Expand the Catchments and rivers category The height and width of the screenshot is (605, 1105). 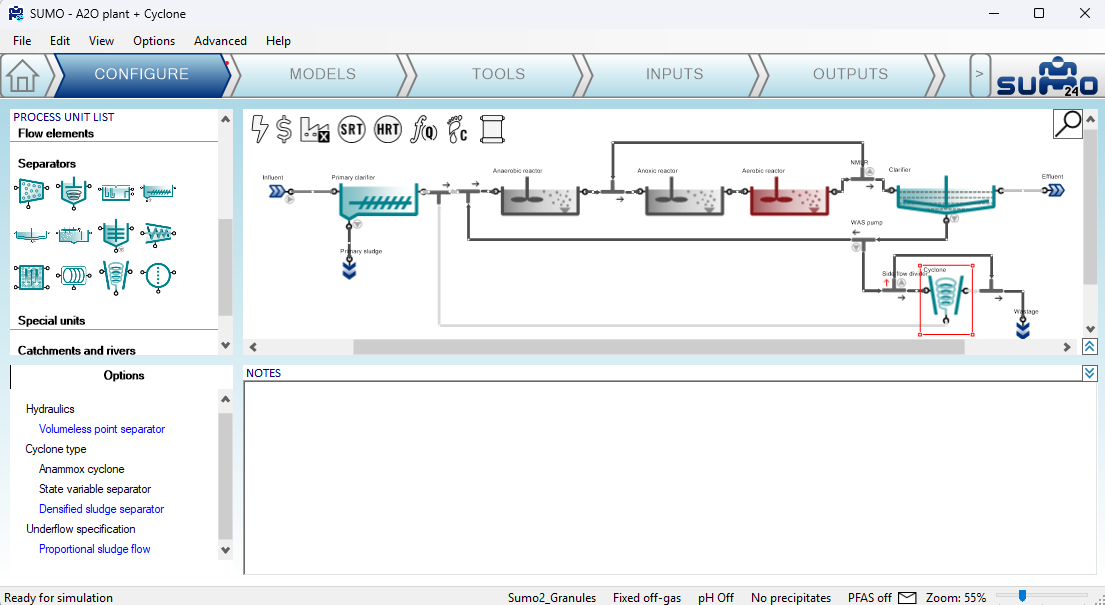click(x=77, y=351)
